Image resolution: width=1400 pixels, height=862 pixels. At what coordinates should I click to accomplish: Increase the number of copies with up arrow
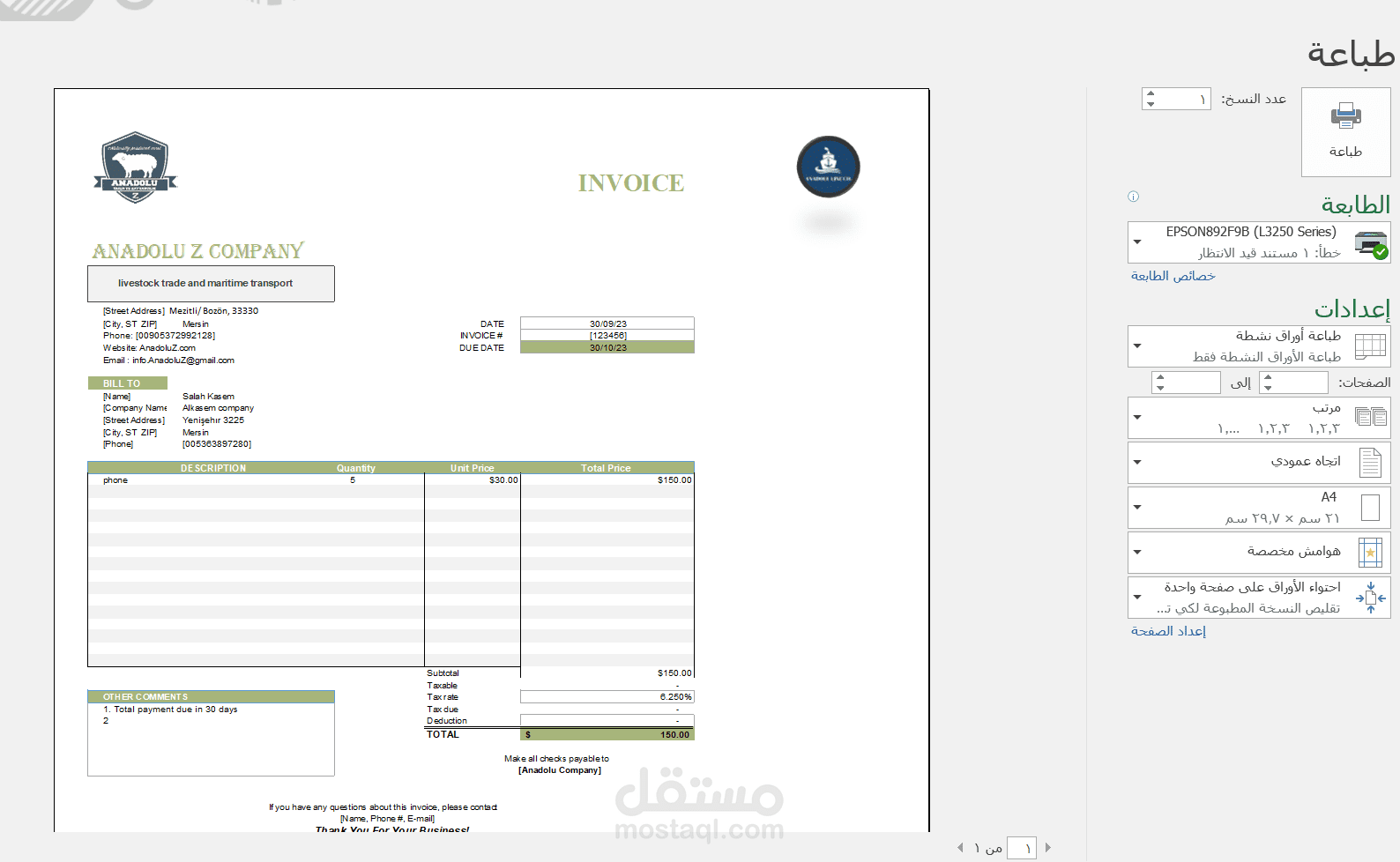coord(1151,93)
